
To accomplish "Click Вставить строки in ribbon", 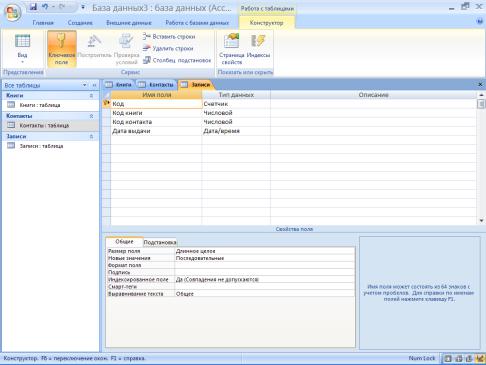I will [x=169, y=37].
